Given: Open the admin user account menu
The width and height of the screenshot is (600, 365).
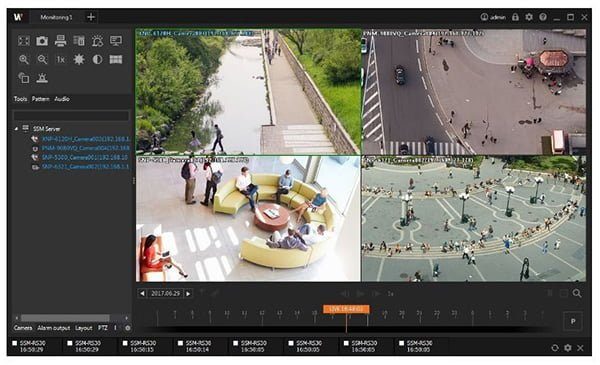Looking at the screenshot, I should pyautogui.click(x=493, y=17).
